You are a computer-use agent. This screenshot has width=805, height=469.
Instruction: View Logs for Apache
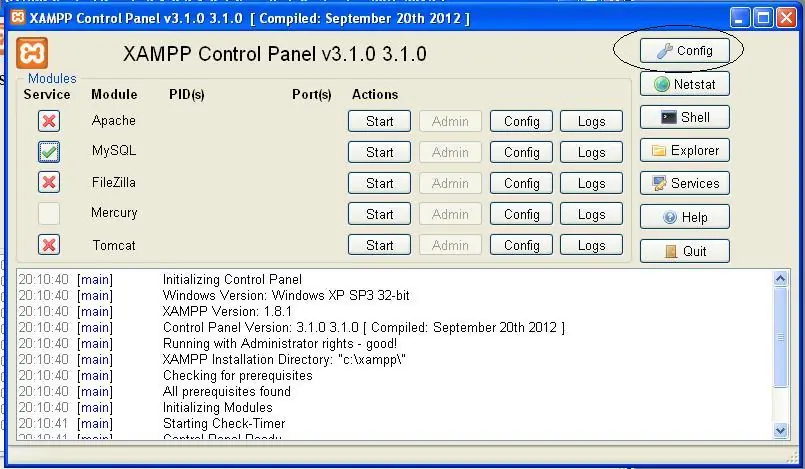591,121
